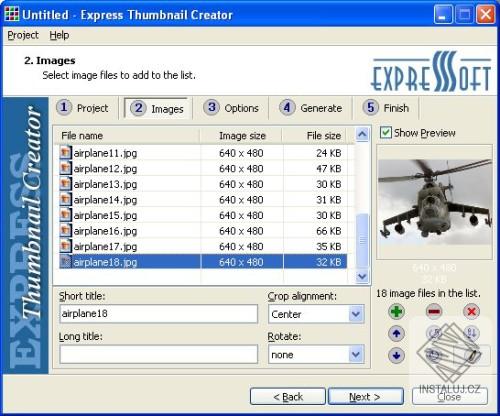The image size is (500, 416).
Task: Select the airplane12.jpg file name
Action: pyautogui.click(x=105, y=168)
